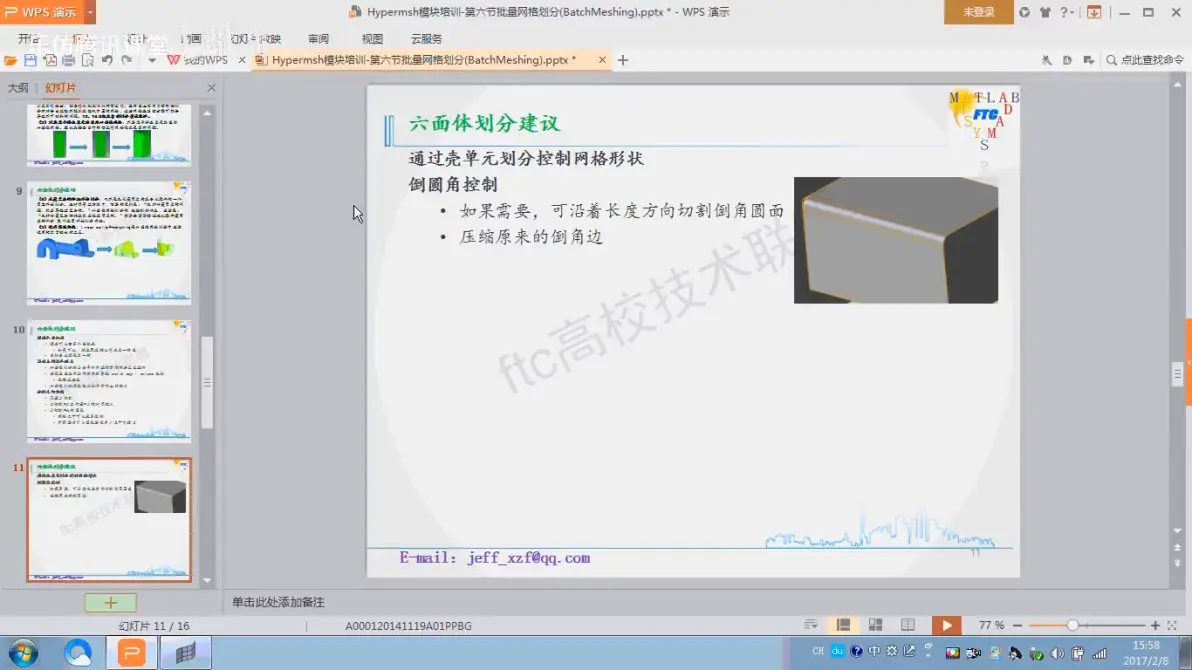Image resolution: width=1192 pixels, height=670 pixels.
Task: Switch to the 大纲 outline pane tab
Action: (18, 88)
